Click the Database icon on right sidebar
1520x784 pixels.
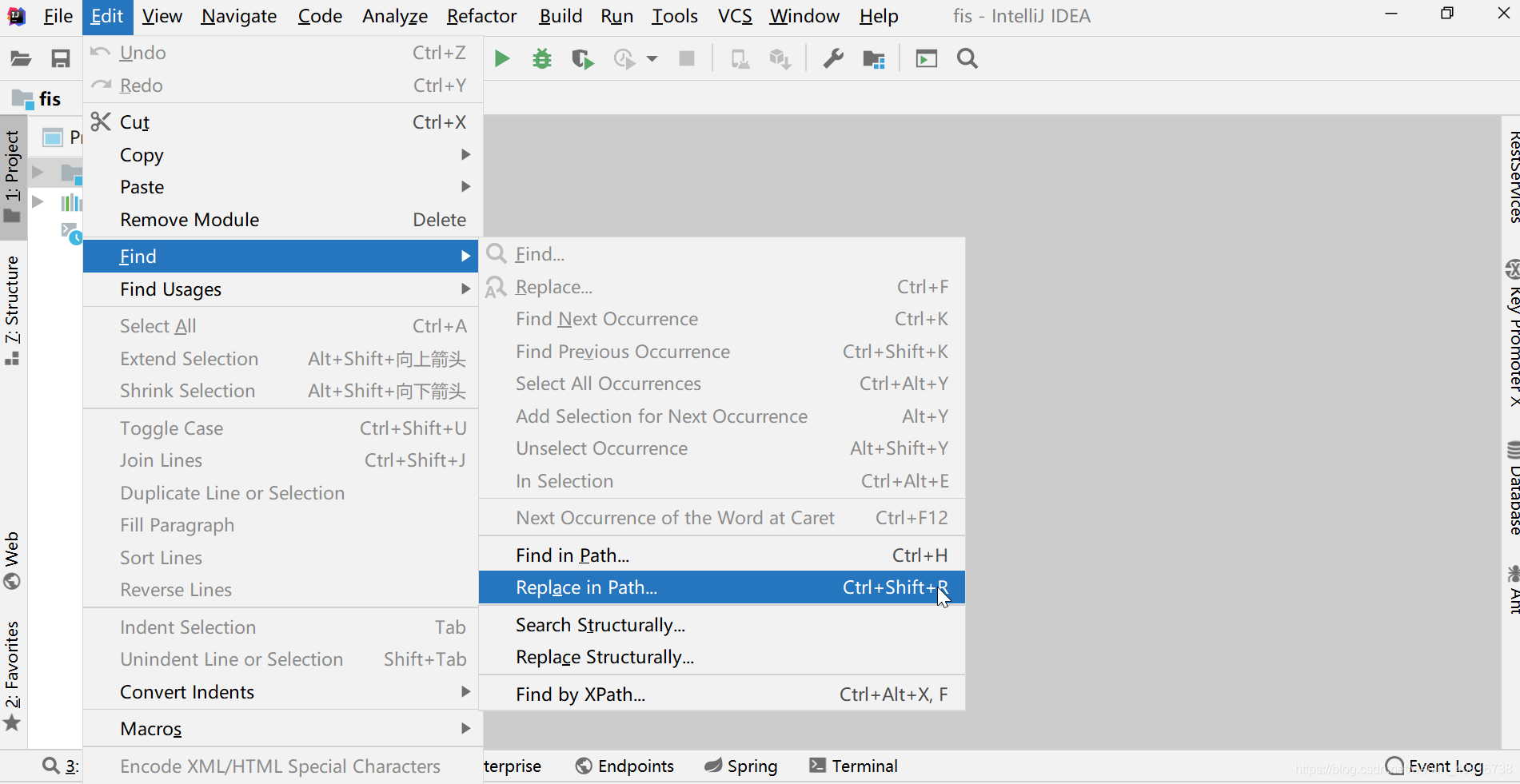click(x=1513, y=450)
